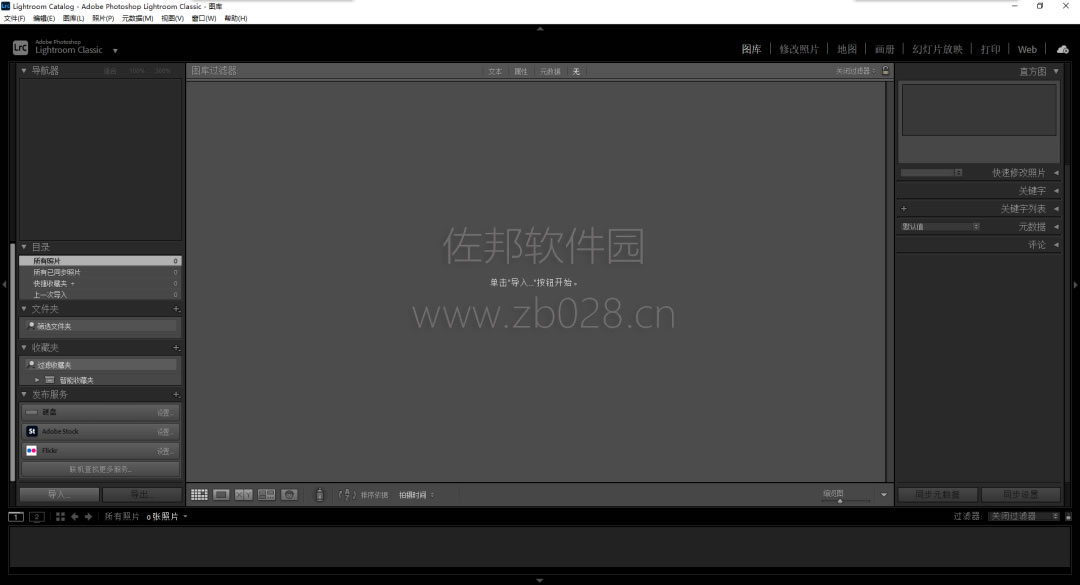Collapse the 导航器 navigator panel

24,70
